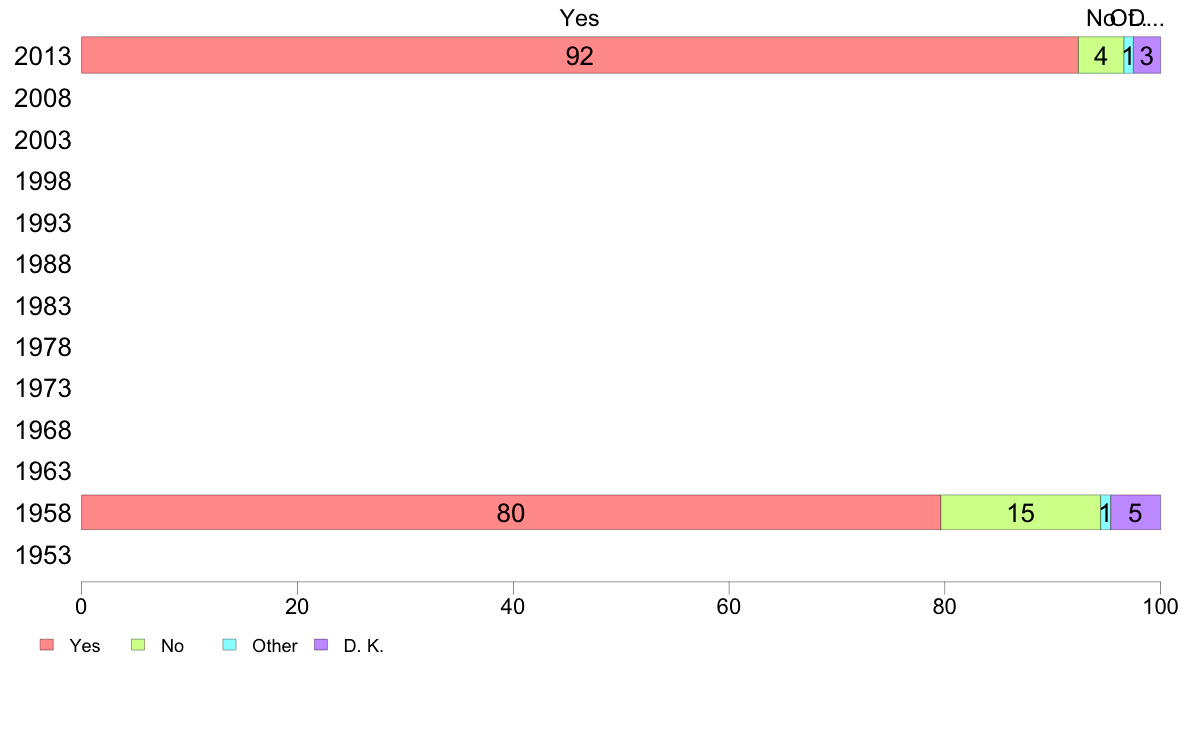
Task: Click the purple D. K. legend swatch
Action: point(321,645)
